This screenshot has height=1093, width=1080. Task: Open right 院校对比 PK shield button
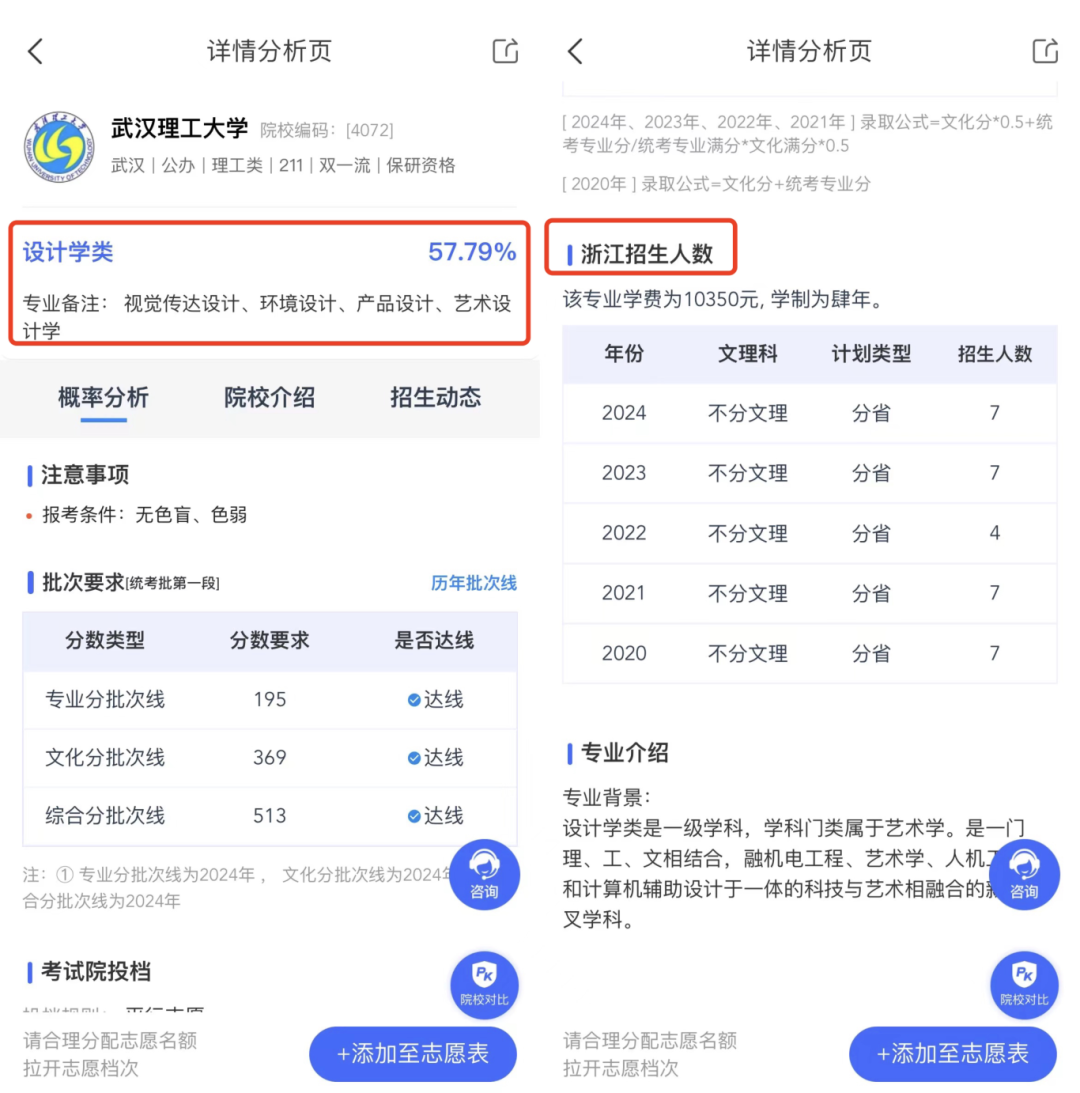tap(1024, 984)
